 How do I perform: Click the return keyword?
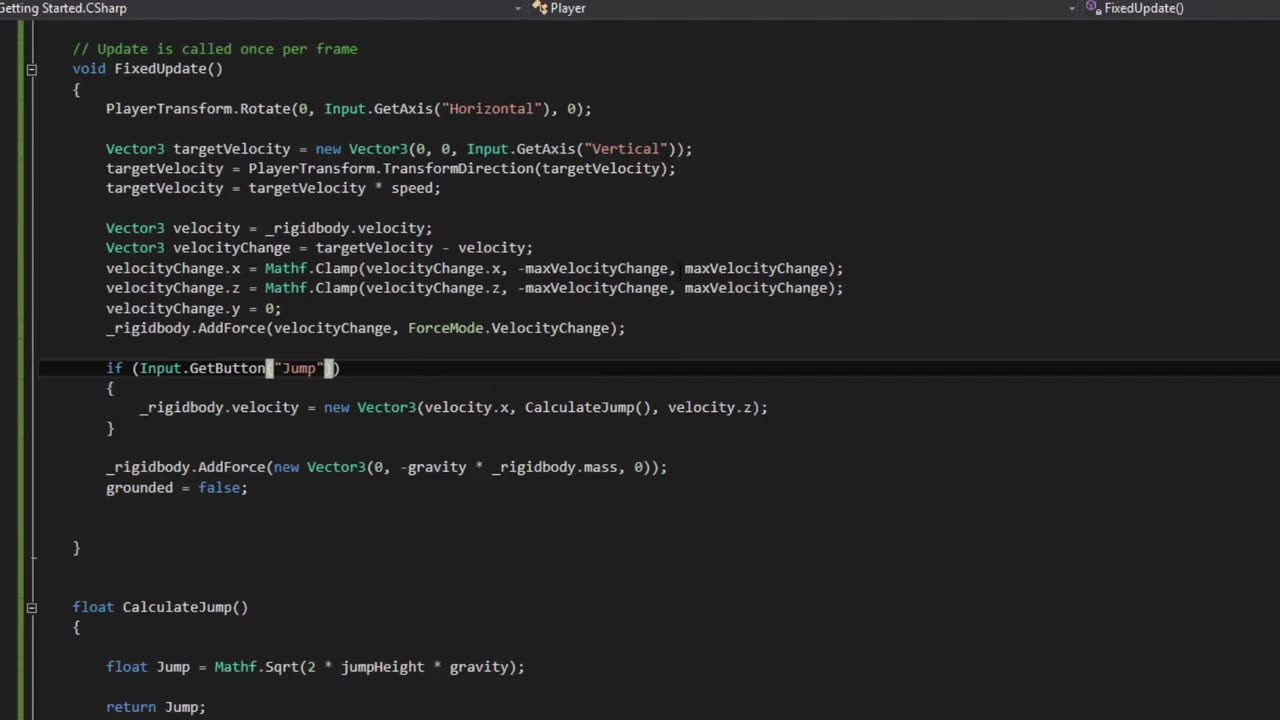(131, 707)
